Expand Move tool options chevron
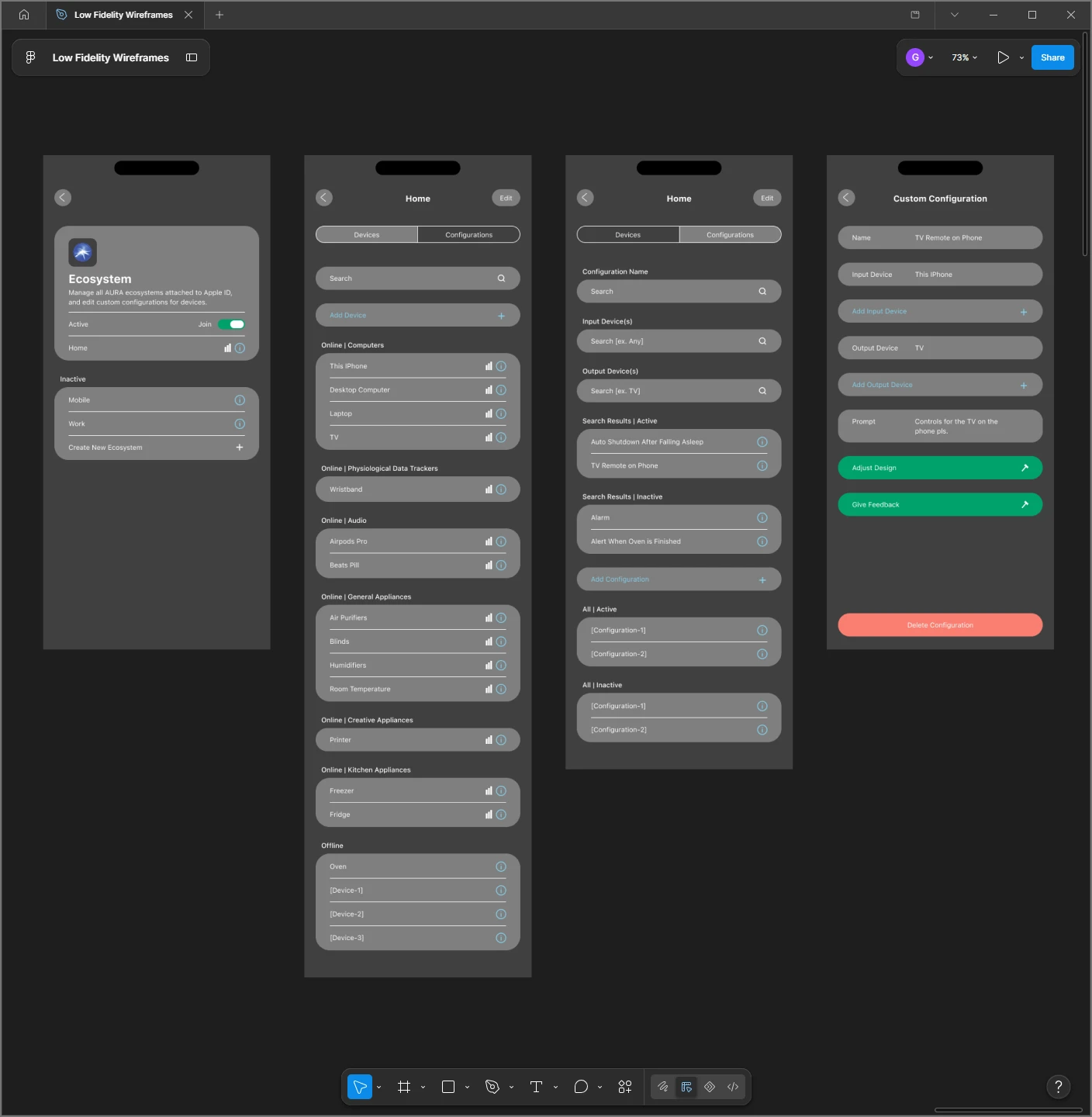This screenshot has width=1092, height=1117. pos(379,1088)
